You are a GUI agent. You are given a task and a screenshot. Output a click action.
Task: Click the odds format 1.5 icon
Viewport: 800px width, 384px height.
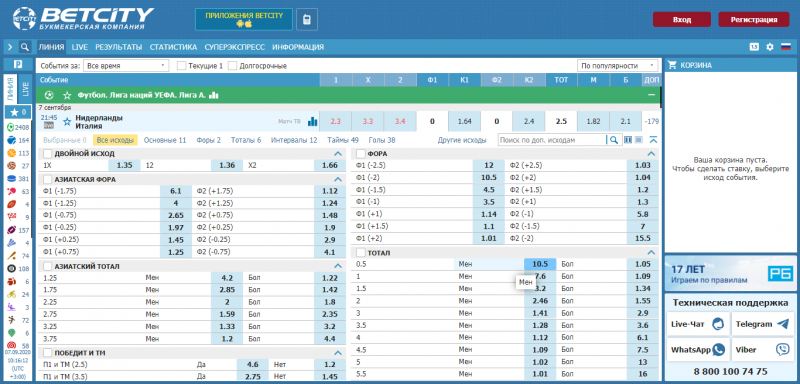point(754,47)
